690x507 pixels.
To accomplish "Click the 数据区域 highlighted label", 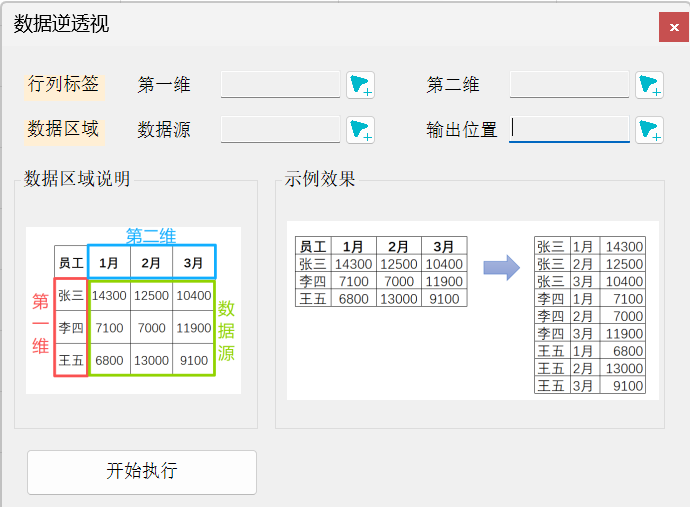I will click(64, 128).
